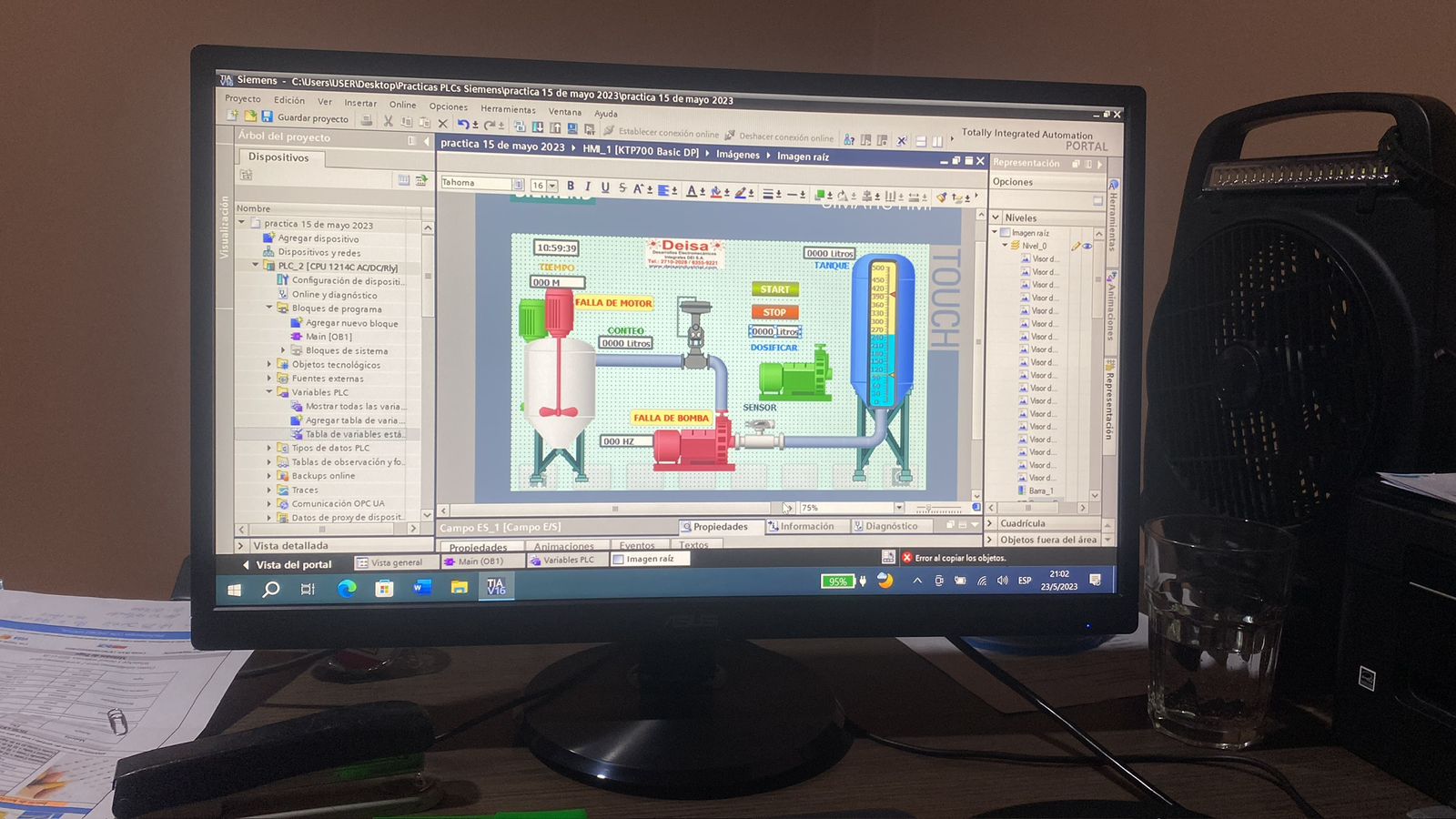Apply Bold formatting to the text
Image resolution: width=1456 pixels, height=819 pixels.
[x=571, y=186]
